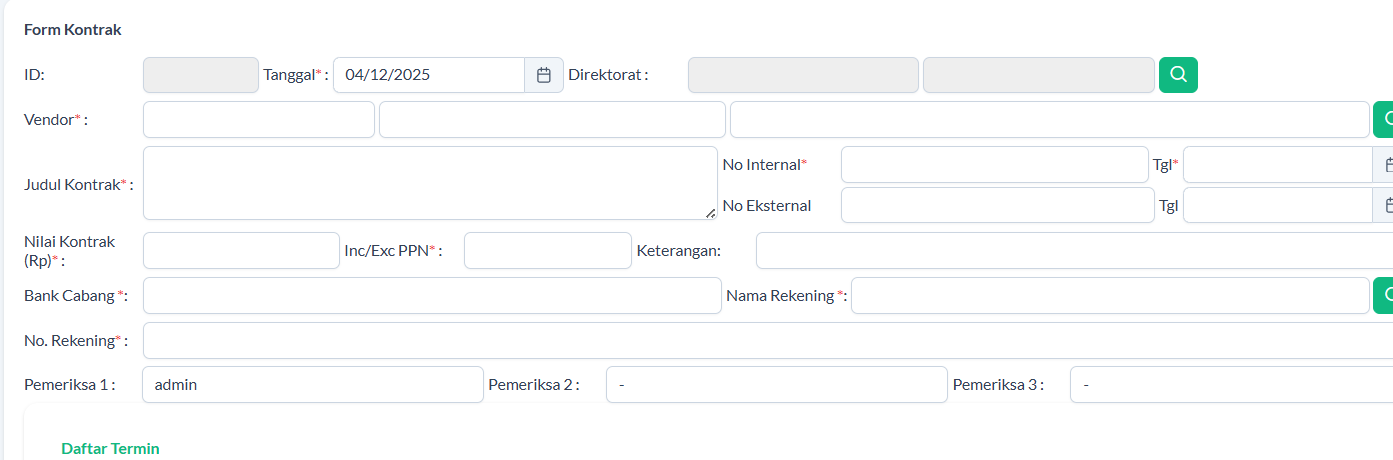Click the first Vendor input box
This screenshot has width=1393, height=460.
(x=258, y=119)
